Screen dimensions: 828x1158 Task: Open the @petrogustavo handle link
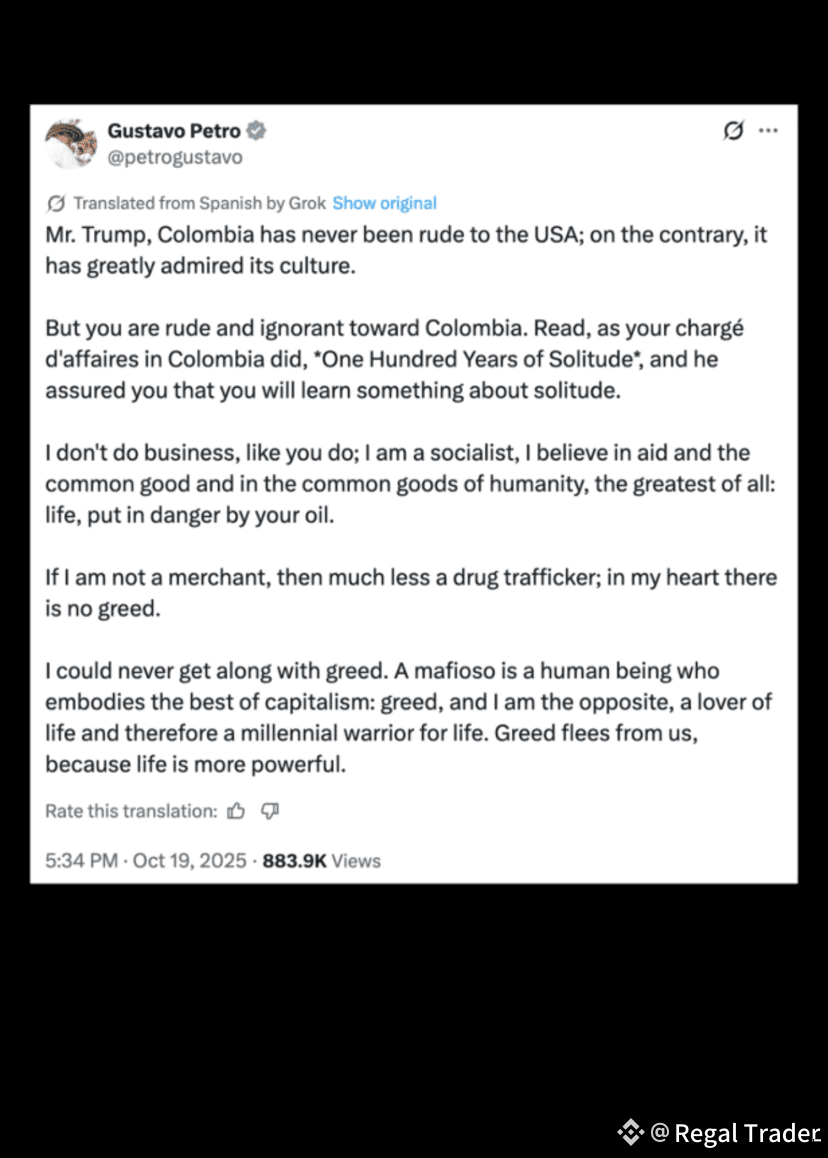tap(175, 157)
